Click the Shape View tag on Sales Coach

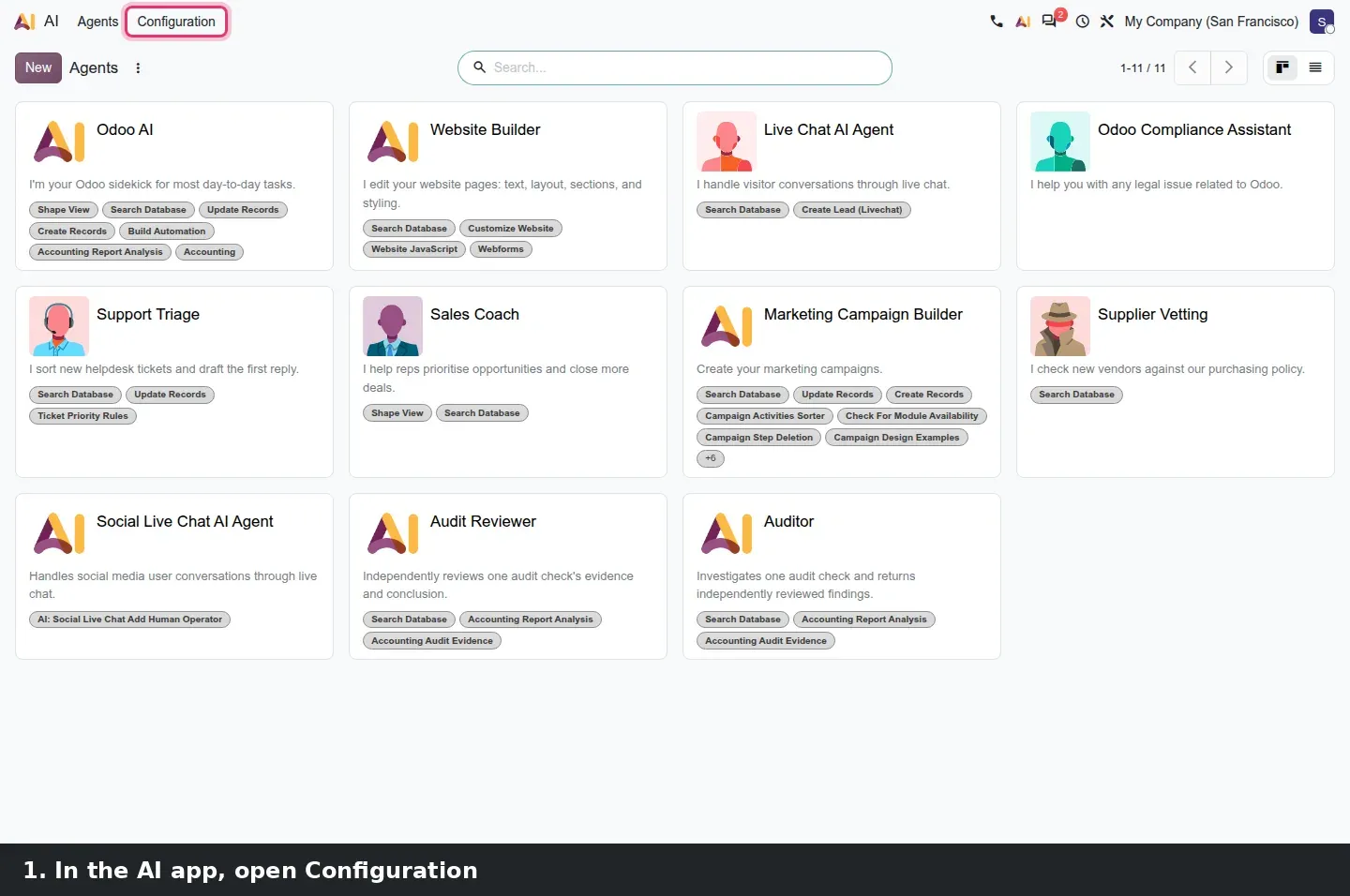point(397,413)
